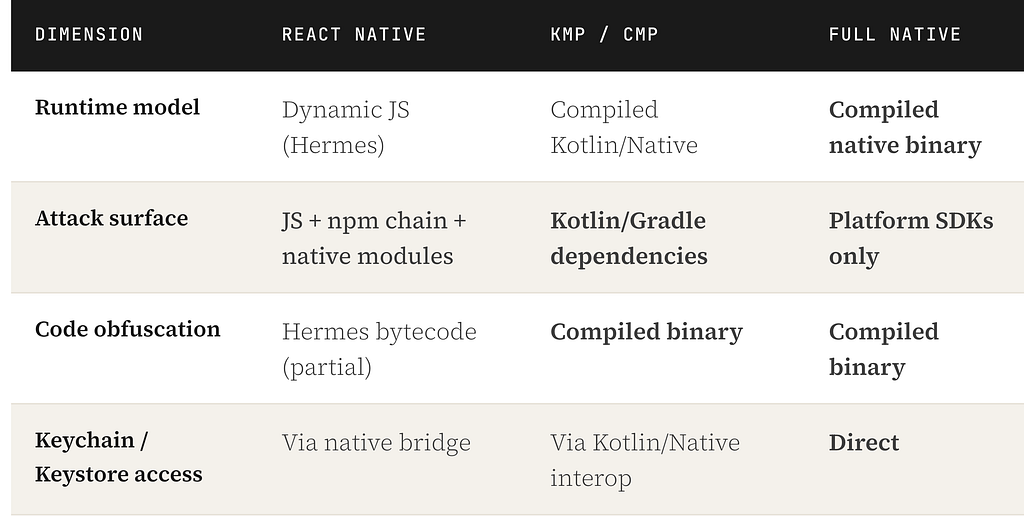Click the FULL NATIVE column header

point(895,34)
